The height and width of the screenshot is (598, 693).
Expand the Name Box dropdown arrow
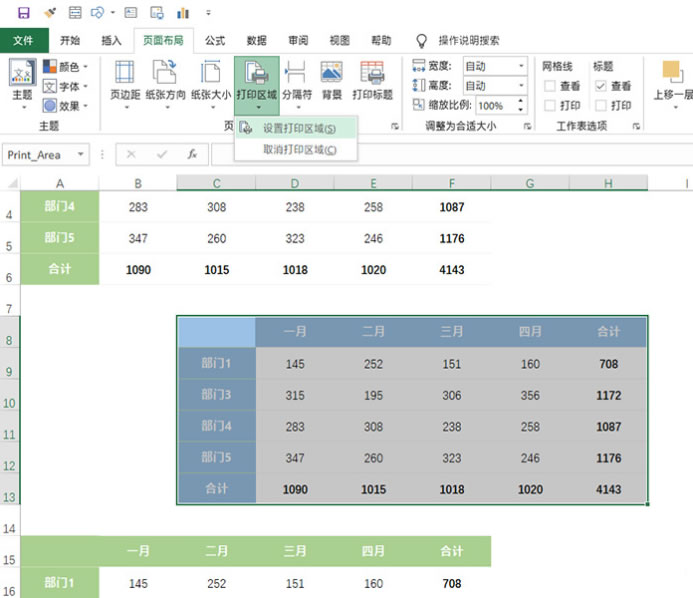point(80,155)
